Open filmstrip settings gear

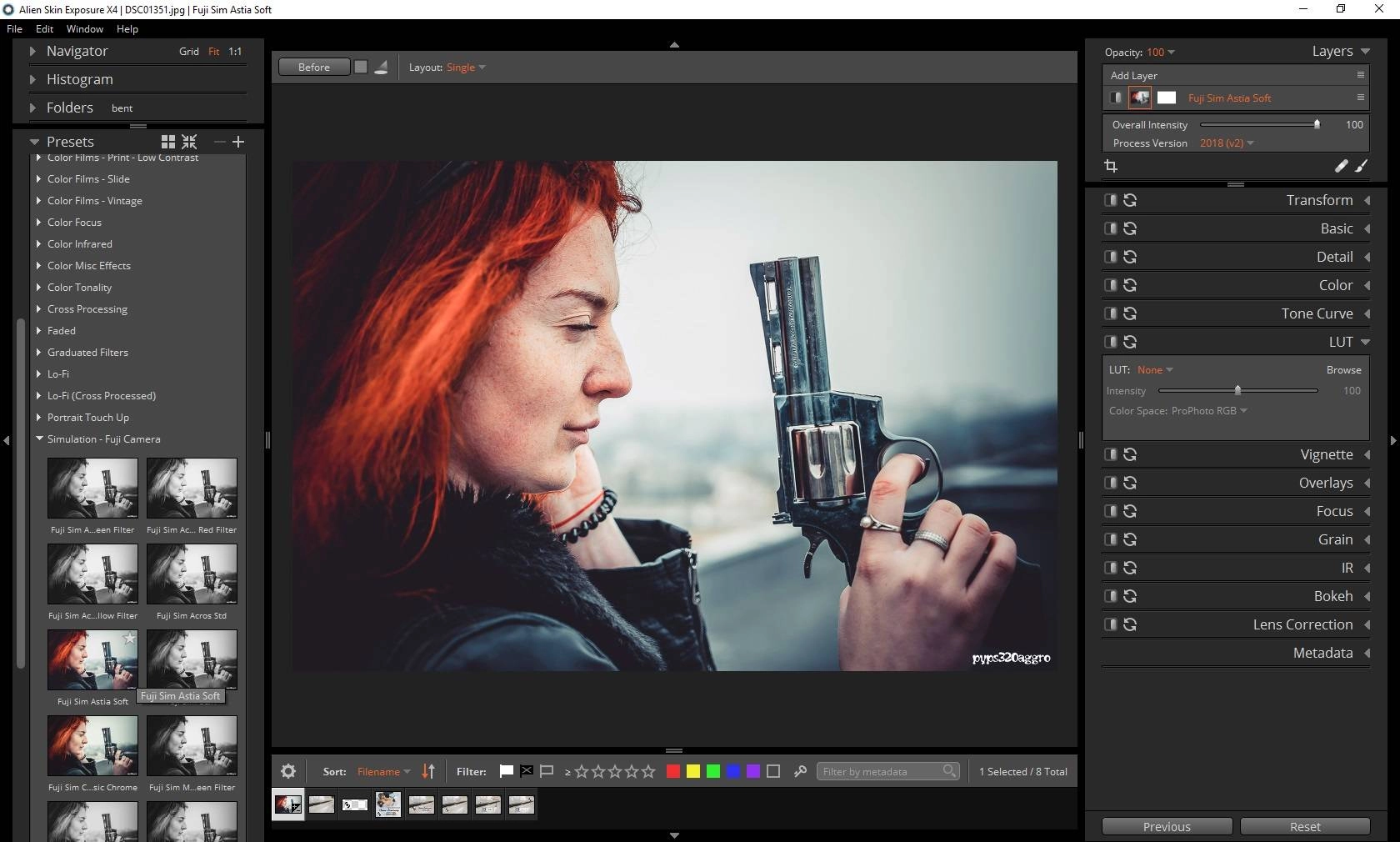click(x=288, y=771)
